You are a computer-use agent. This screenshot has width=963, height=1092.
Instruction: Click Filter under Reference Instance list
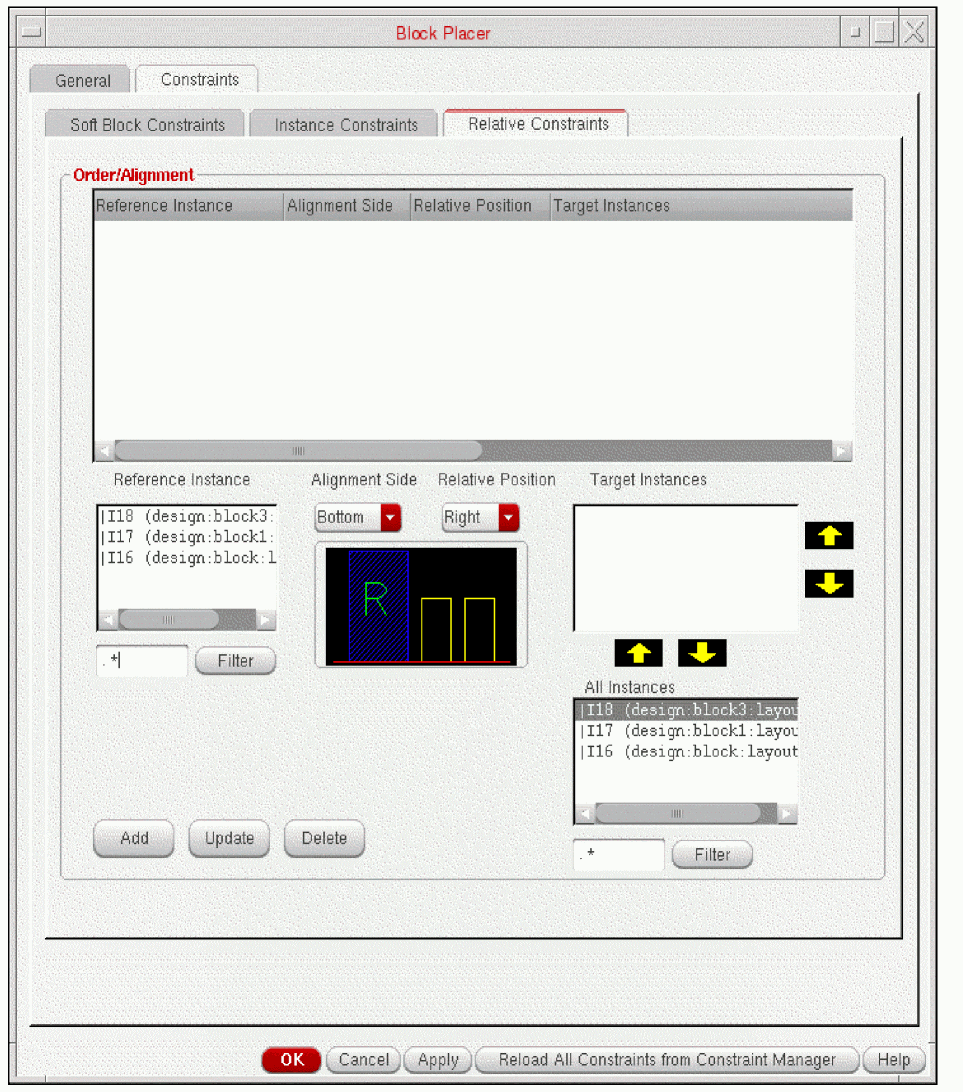tap(235, 660)
